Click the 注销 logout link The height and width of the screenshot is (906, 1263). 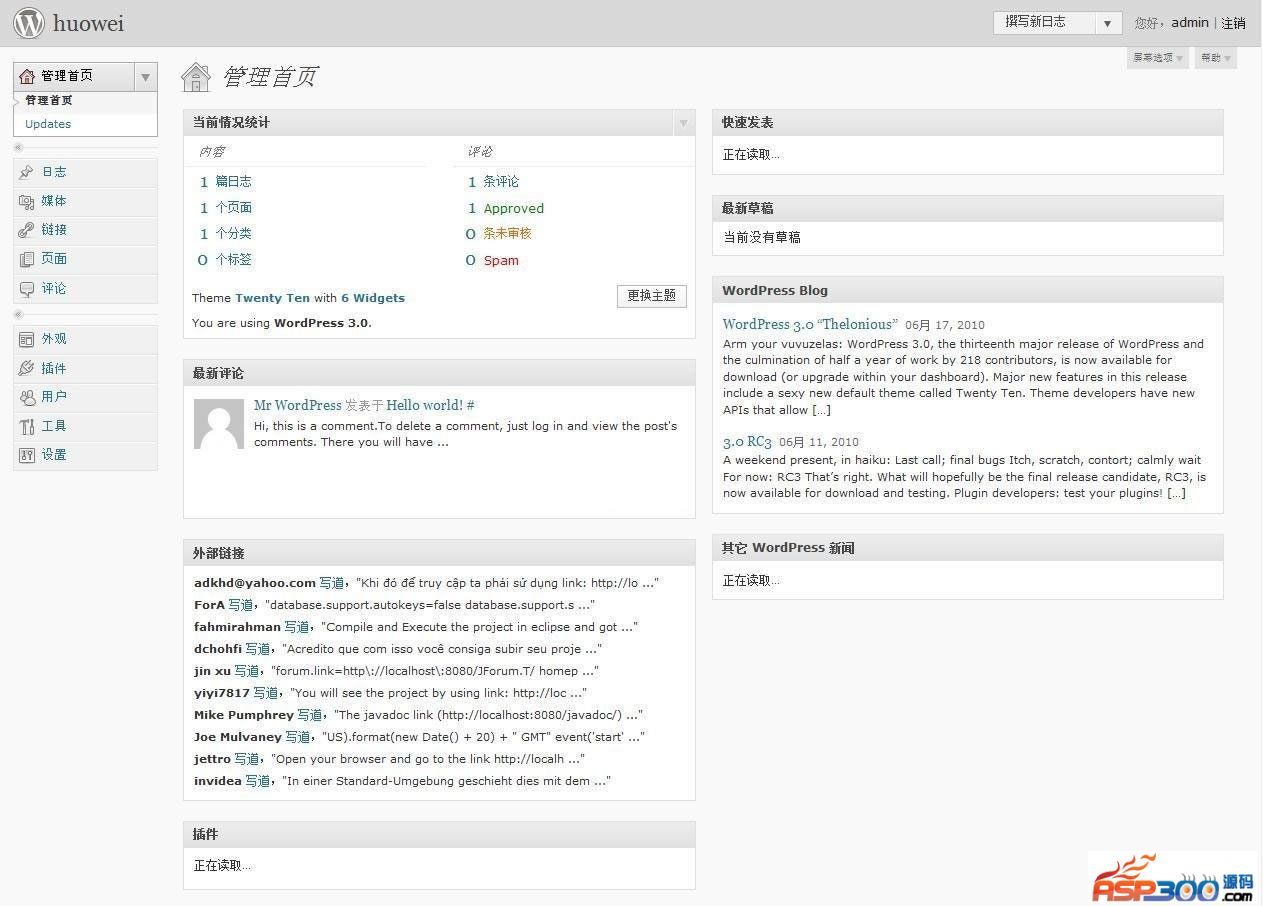tap(1234, 23)
